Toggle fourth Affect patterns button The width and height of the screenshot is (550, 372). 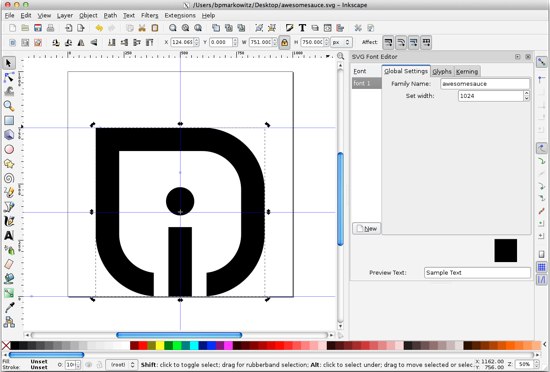point(426,42)
